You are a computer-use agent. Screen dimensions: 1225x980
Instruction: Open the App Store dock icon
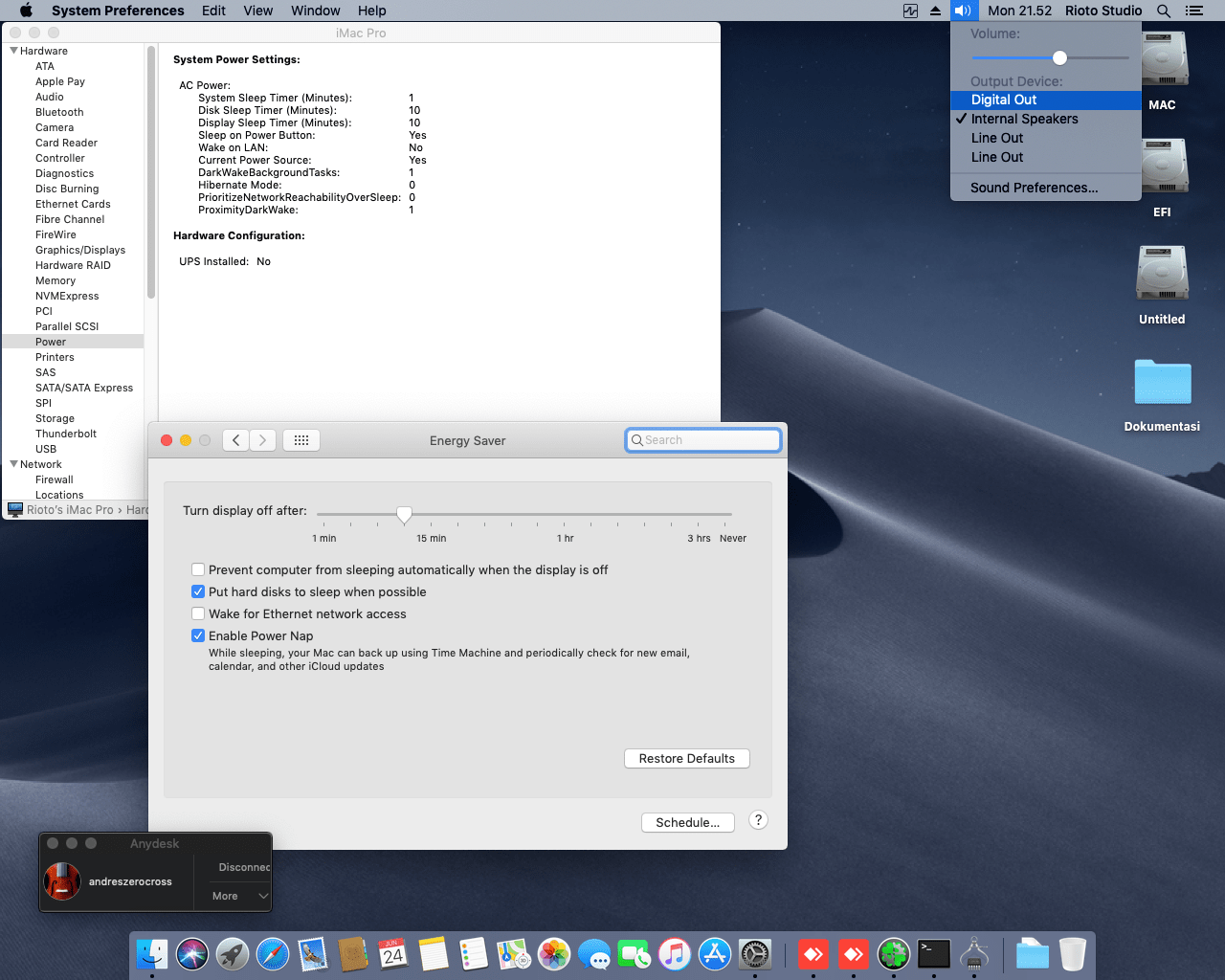point(715,954)
